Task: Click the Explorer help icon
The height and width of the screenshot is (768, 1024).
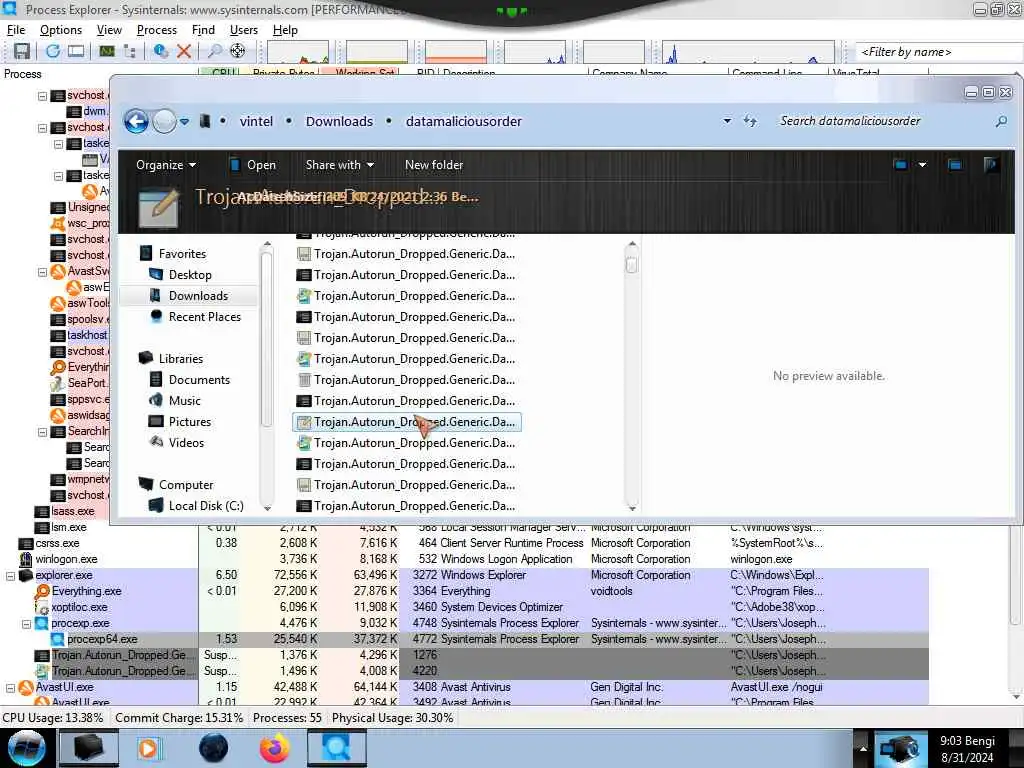Action: coord(991,165)
